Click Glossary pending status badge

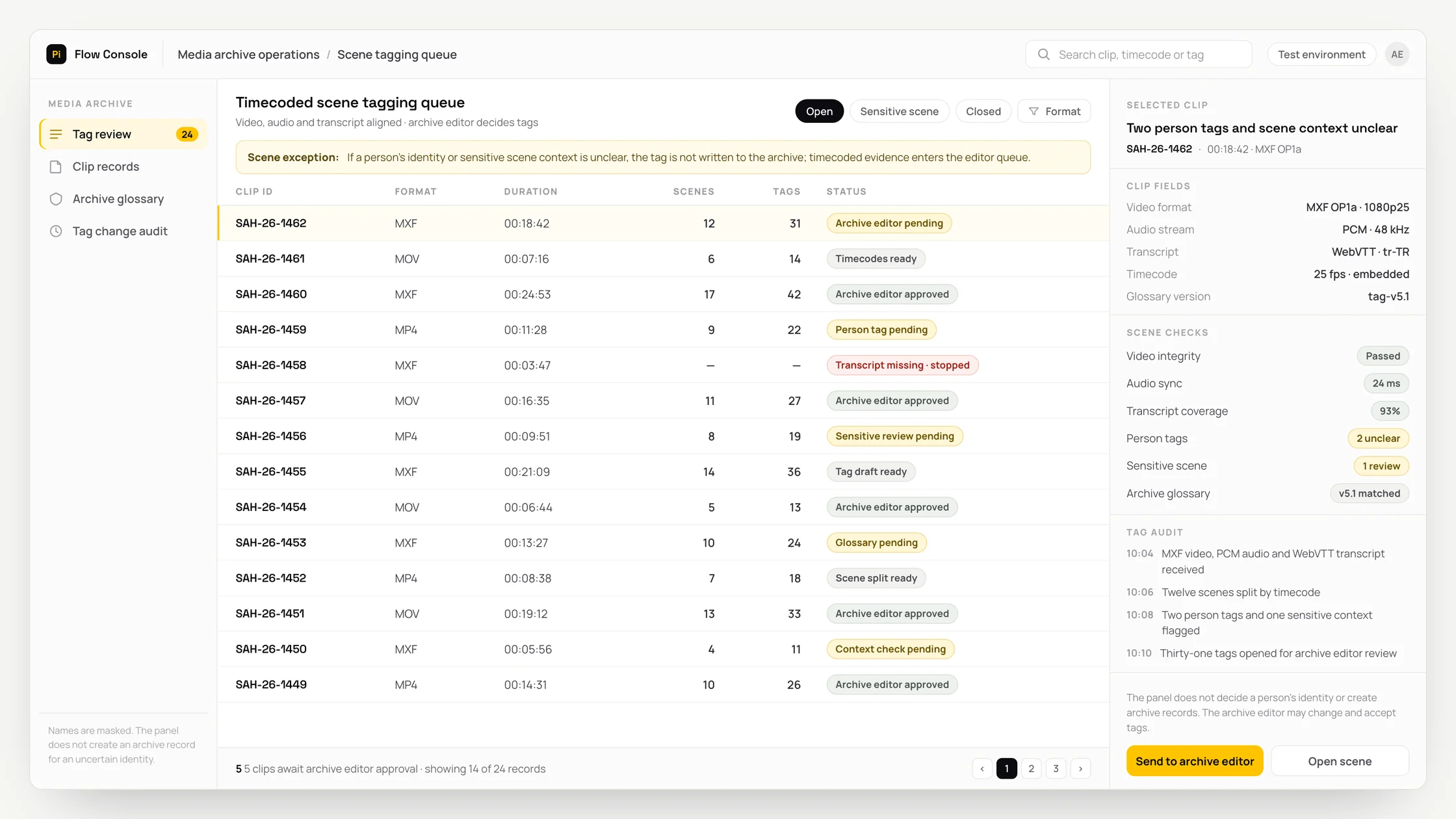coord(876,543)
